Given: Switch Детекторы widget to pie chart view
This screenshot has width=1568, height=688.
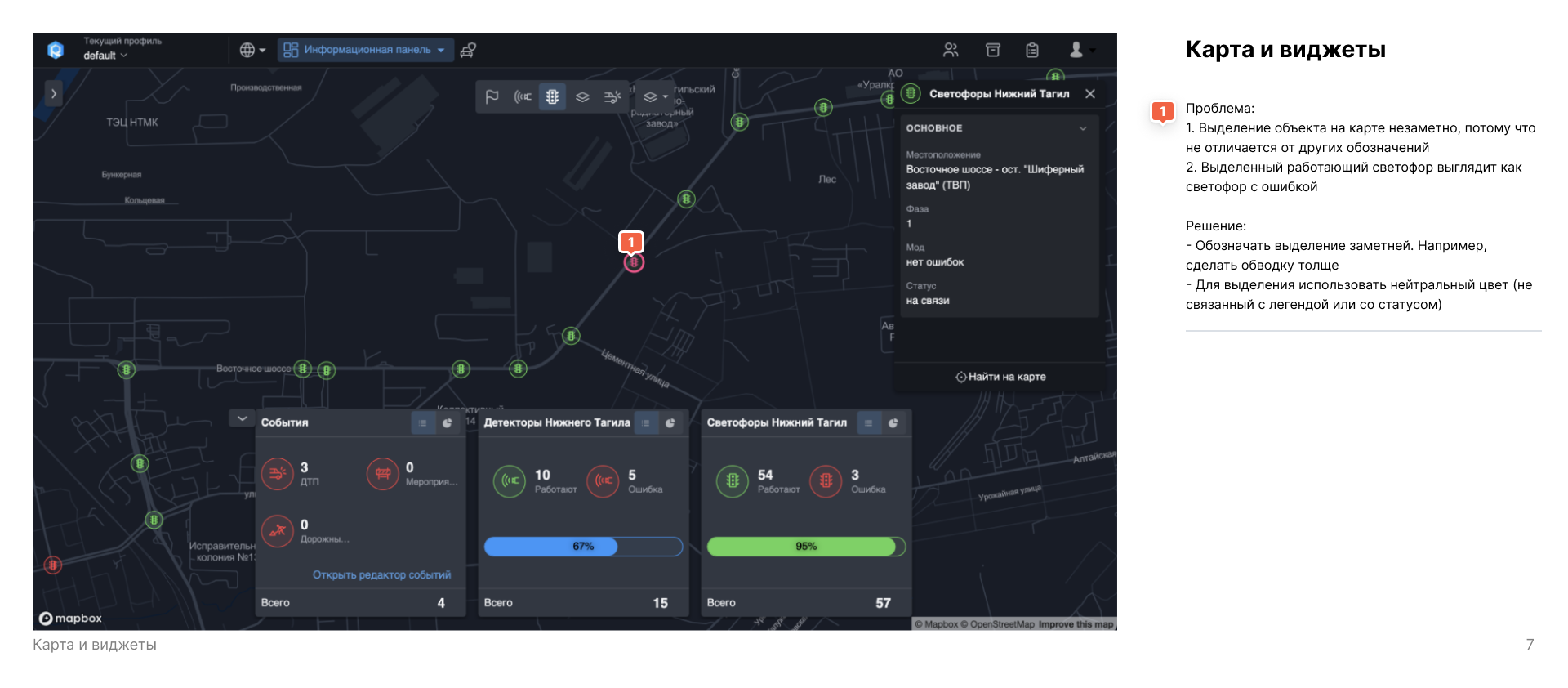Looking at the screenshot, I should coord(670,422).
